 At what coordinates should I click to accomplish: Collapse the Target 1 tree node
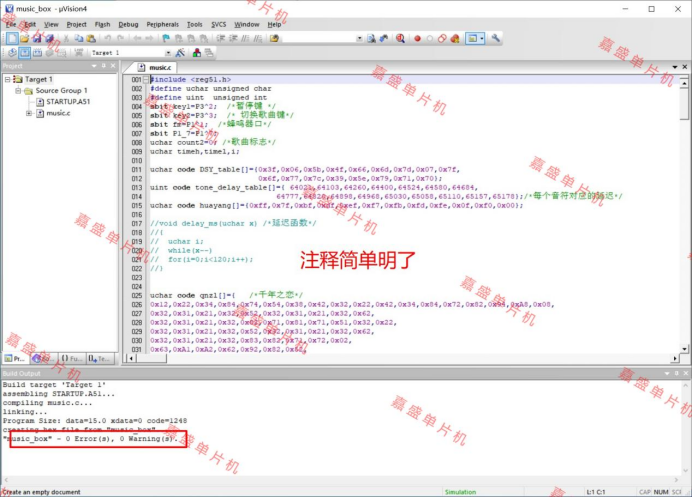click(8, 79)
